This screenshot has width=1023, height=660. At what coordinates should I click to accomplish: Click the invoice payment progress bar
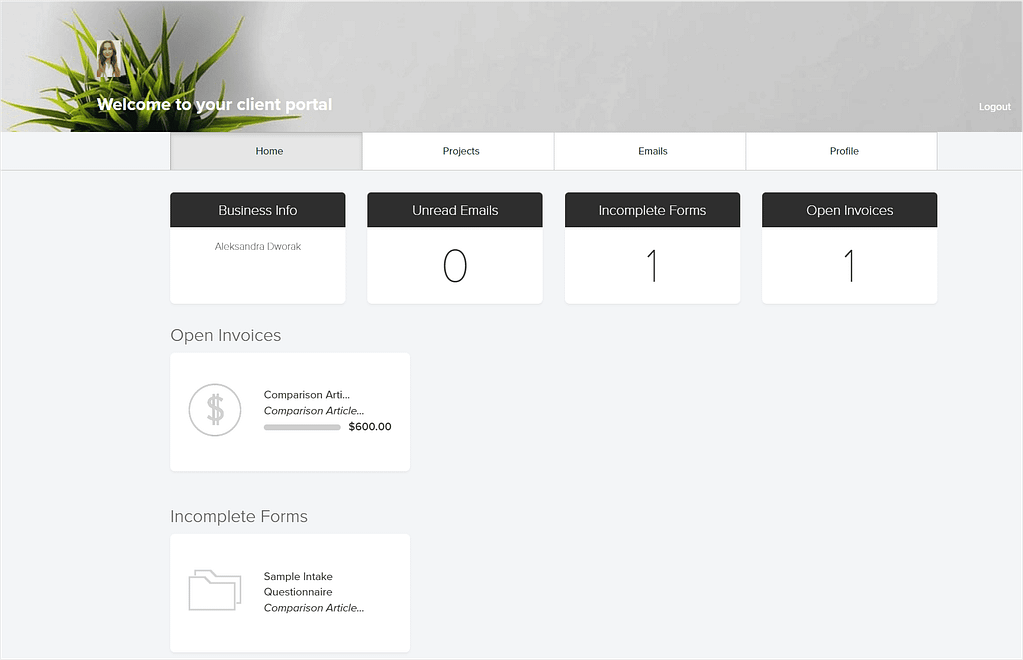[x=302, y=427]
